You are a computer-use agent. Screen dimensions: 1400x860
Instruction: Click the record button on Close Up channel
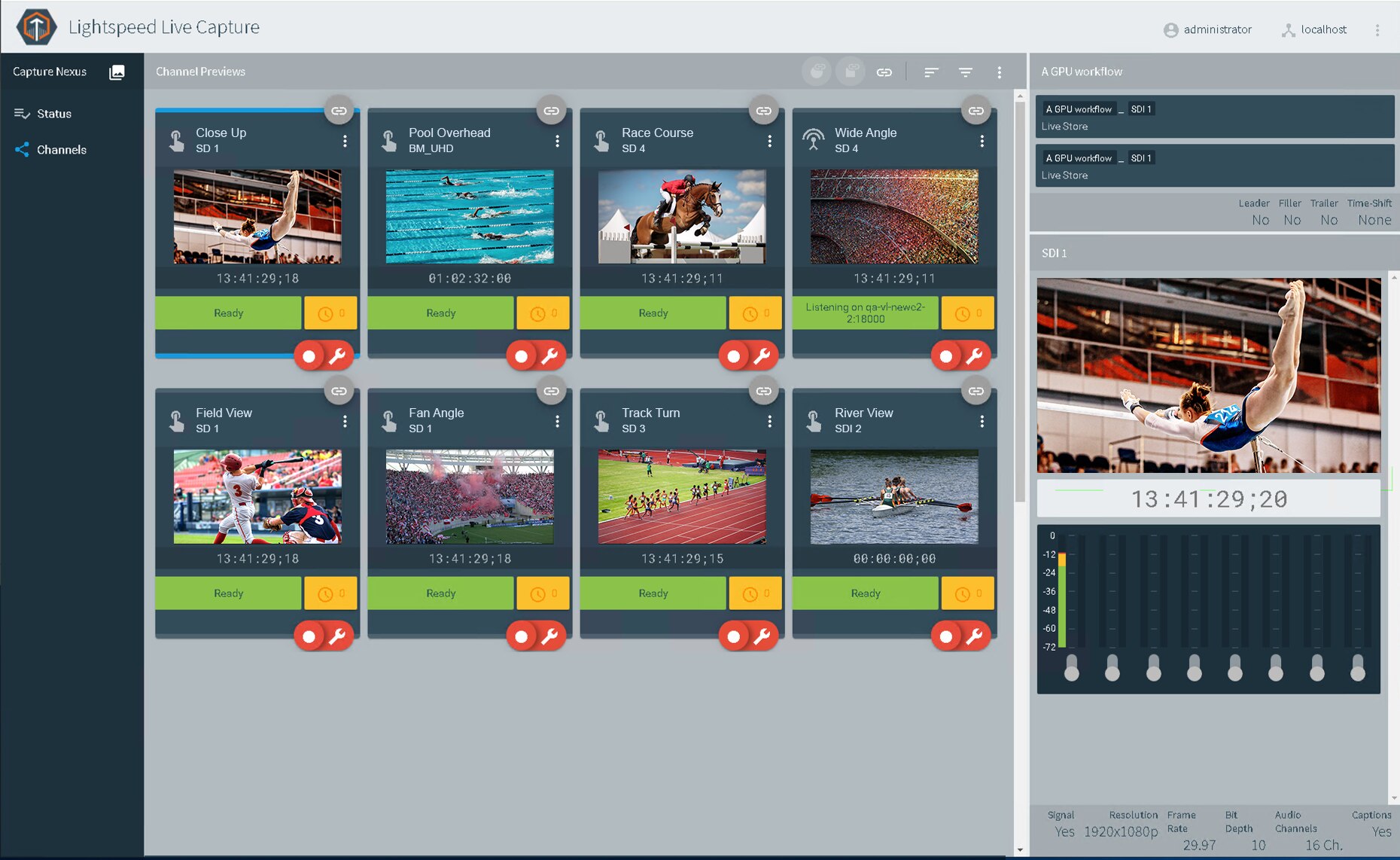pyautogui.click(x=309, y=356)
